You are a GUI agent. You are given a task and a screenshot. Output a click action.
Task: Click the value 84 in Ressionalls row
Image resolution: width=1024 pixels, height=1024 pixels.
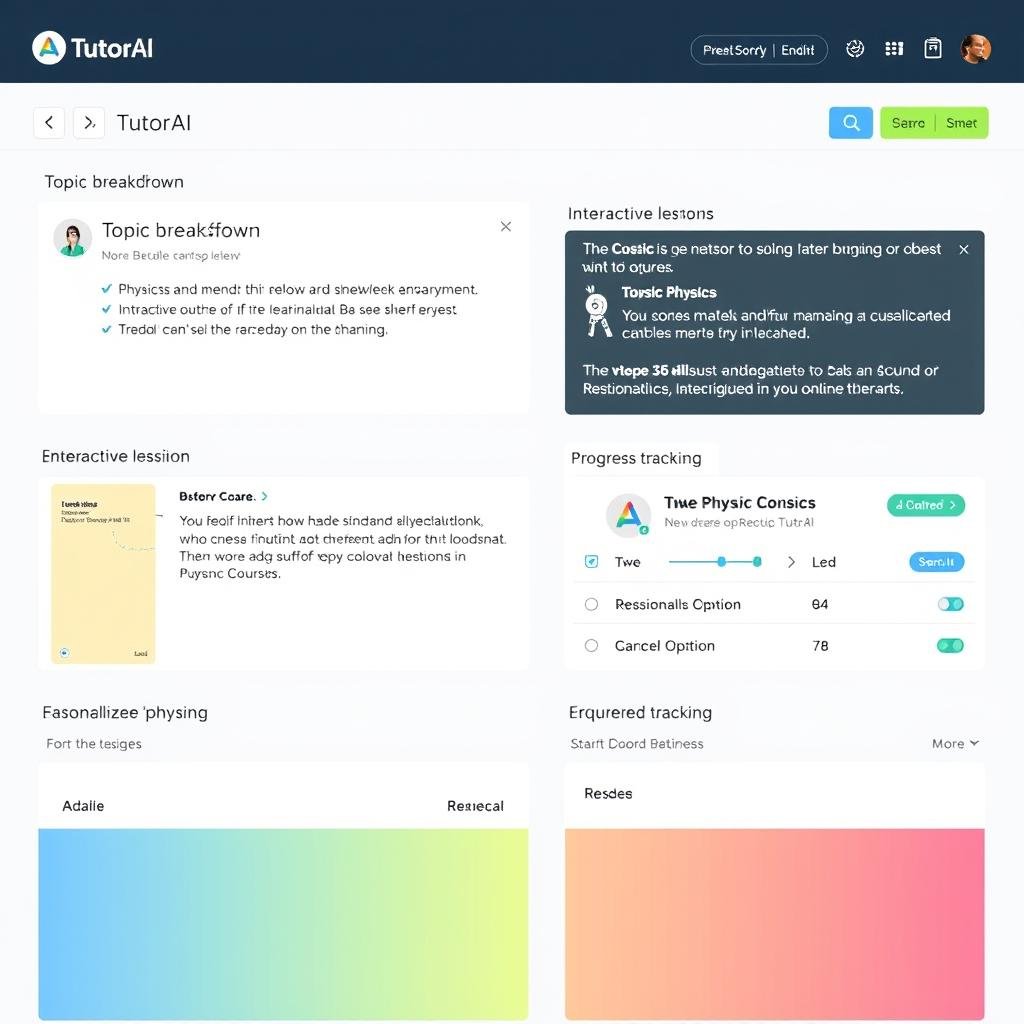pos(820,604)
